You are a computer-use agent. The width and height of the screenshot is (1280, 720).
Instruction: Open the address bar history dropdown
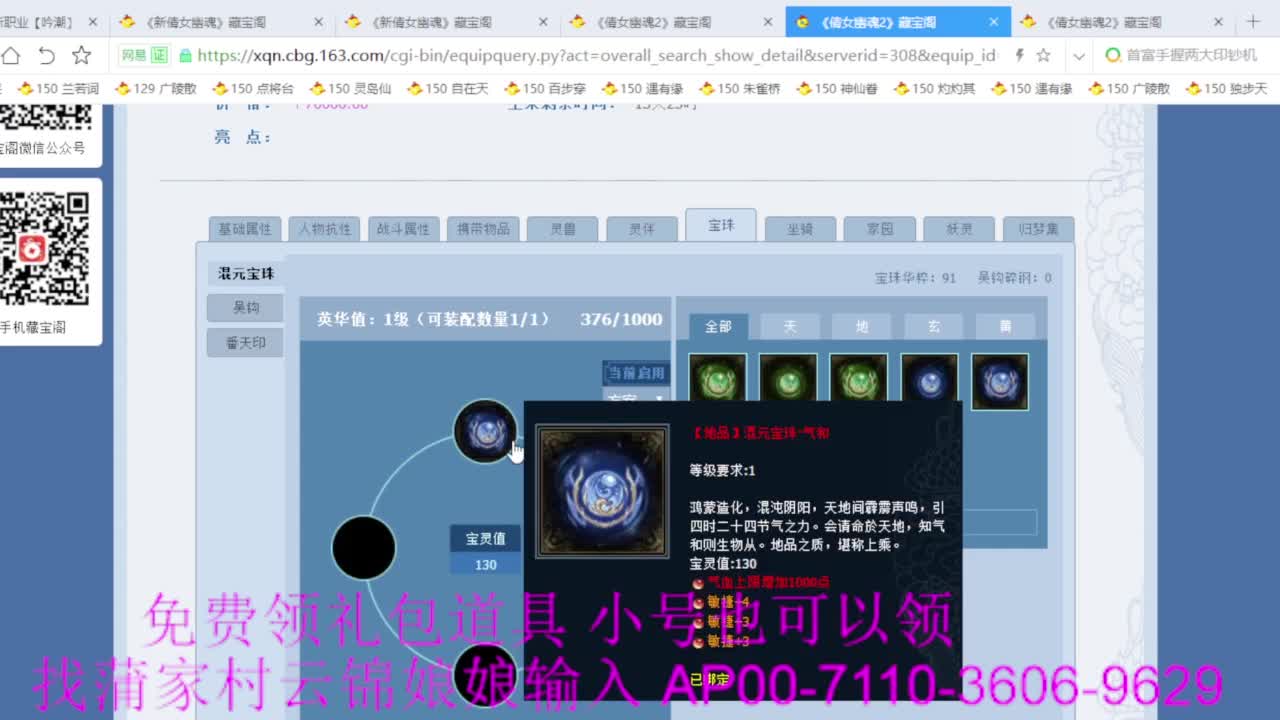[1078, 57]
